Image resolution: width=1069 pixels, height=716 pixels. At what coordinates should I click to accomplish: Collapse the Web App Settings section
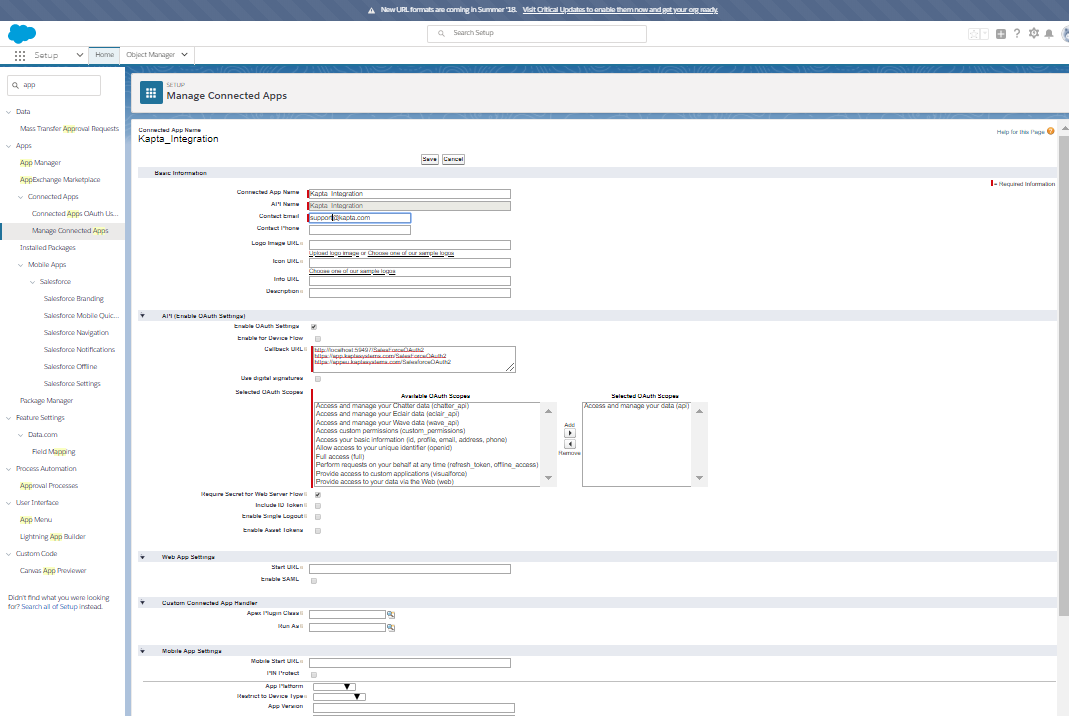coord(142,557)
